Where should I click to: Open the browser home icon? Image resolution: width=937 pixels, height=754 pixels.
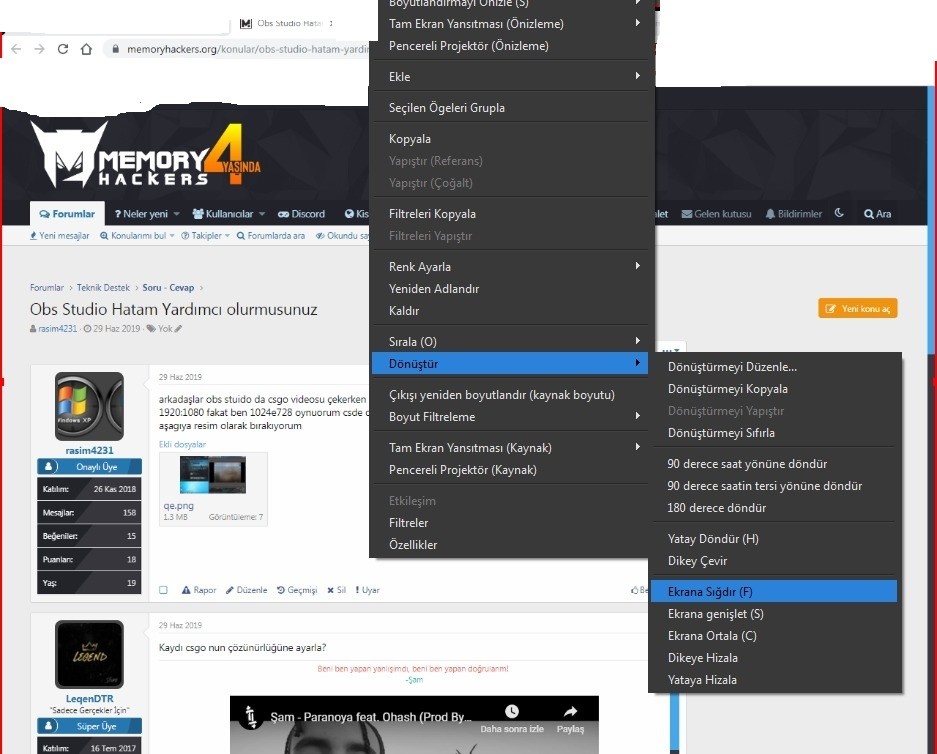(86, 49)
